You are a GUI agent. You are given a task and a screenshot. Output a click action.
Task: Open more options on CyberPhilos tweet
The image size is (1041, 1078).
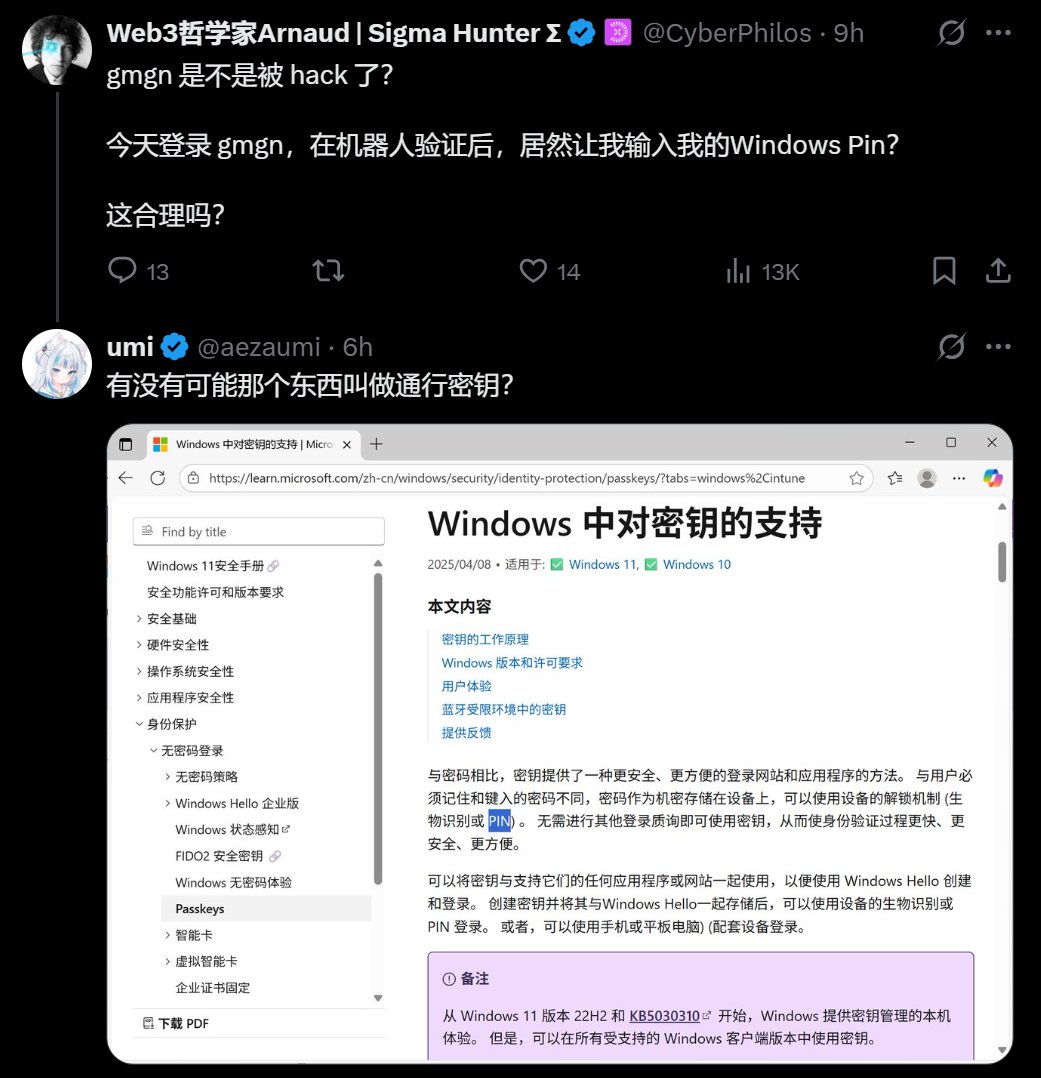coord(998,32)
